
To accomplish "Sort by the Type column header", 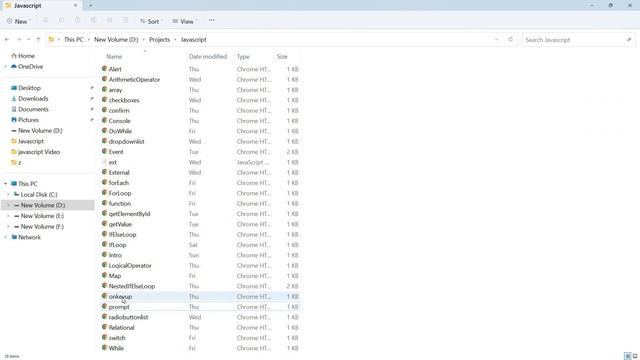I will tap(243, 56).
